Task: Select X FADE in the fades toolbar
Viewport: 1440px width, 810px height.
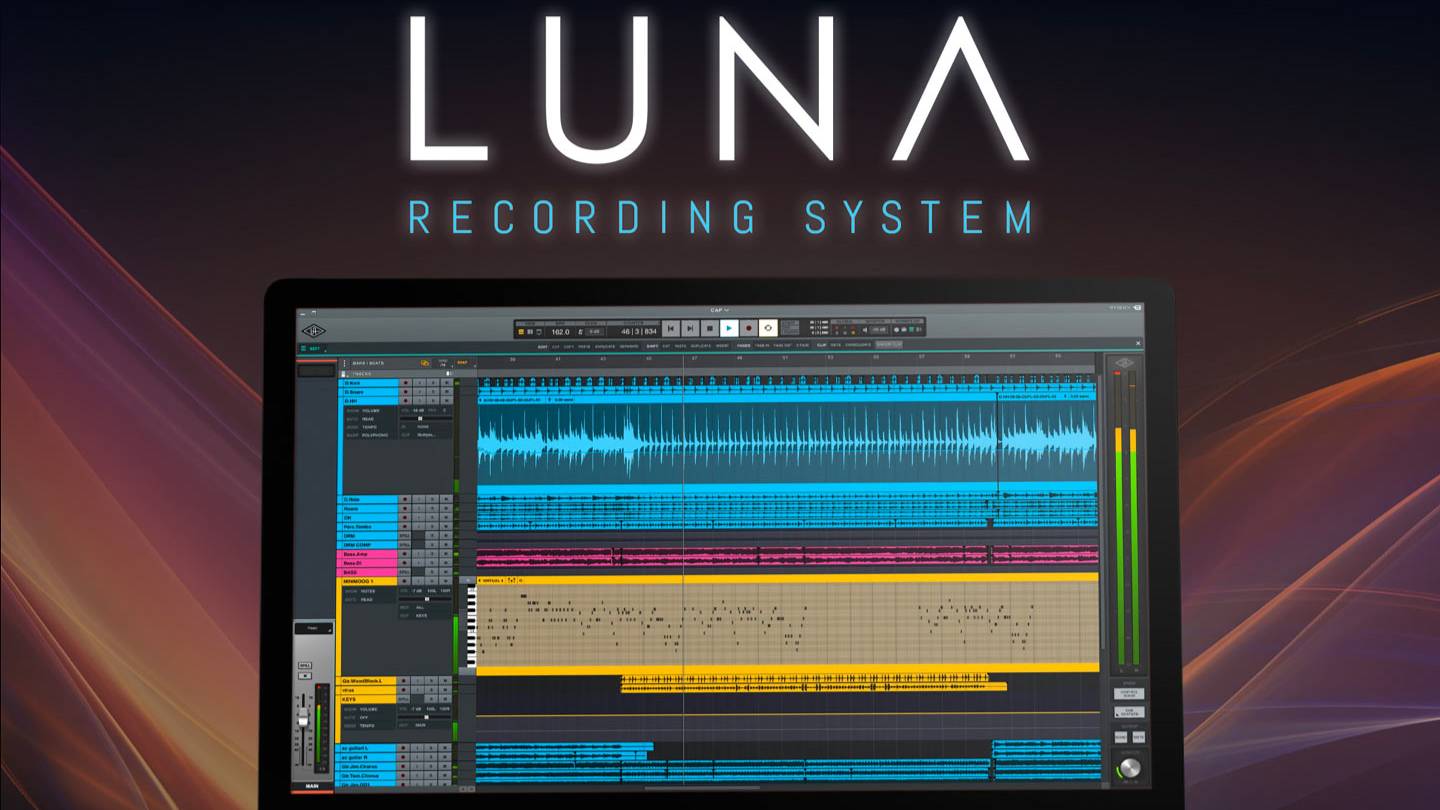Action: pyautogui.click(x=802, y=346)
